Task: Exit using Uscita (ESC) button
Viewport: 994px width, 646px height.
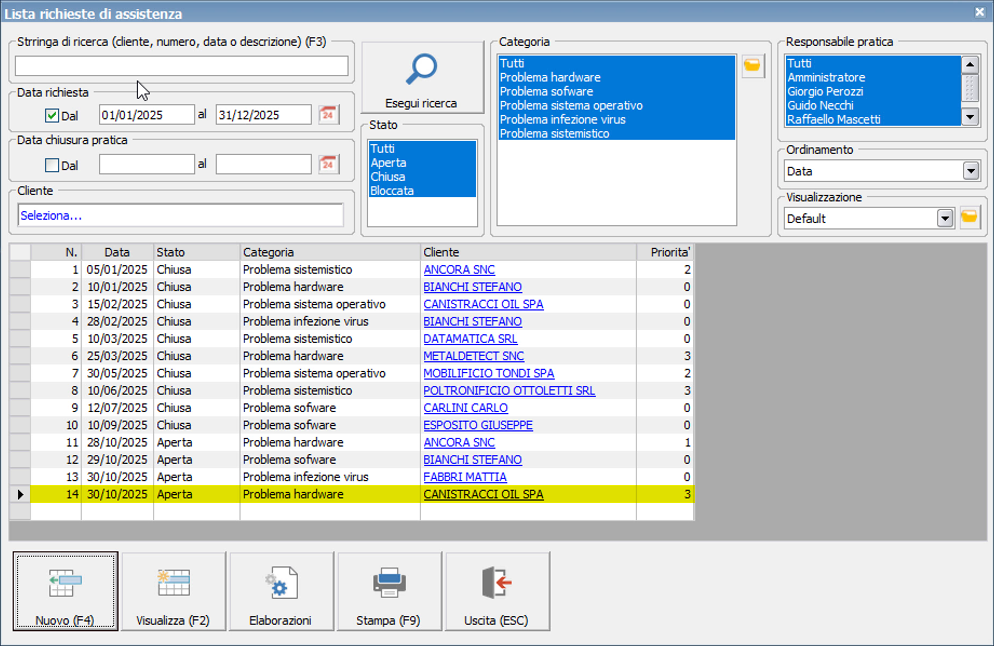Action: point(496,593)
